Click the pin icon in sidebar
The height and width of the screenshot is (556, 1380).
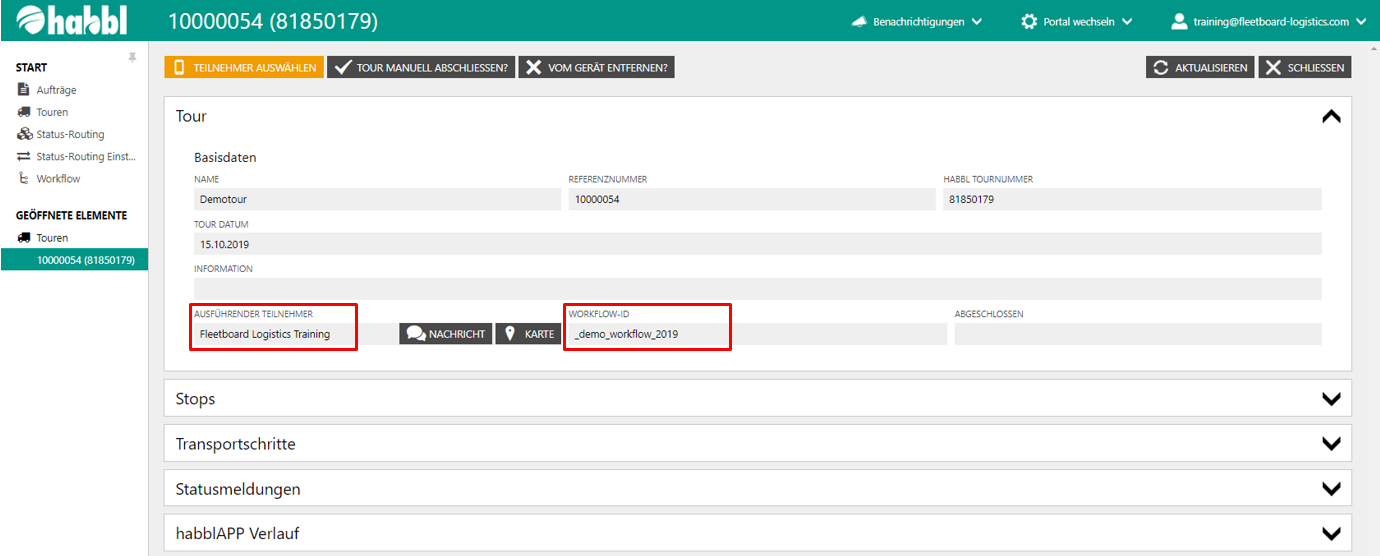132,58
